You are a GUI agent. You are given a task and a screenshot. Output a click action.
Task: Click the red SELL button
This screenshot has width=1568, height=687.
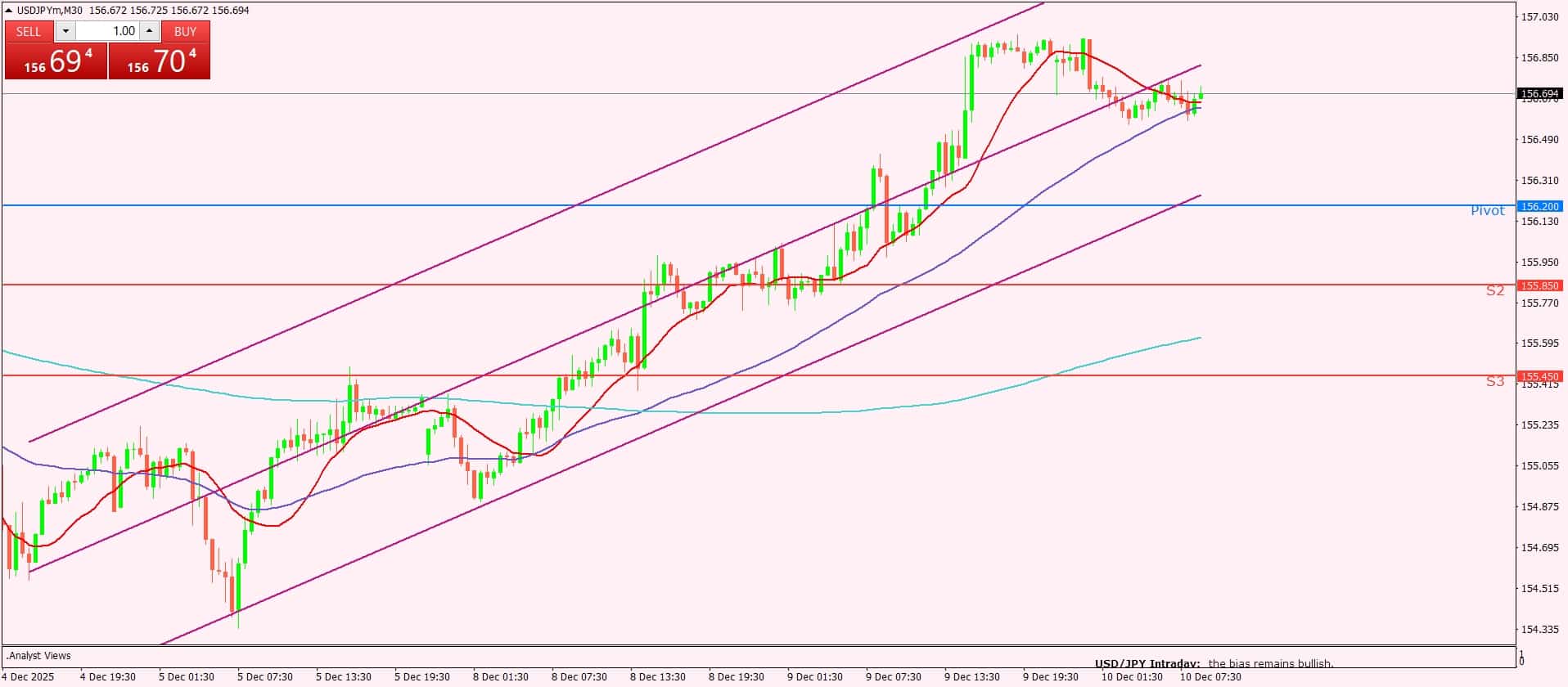pos(29,31)
